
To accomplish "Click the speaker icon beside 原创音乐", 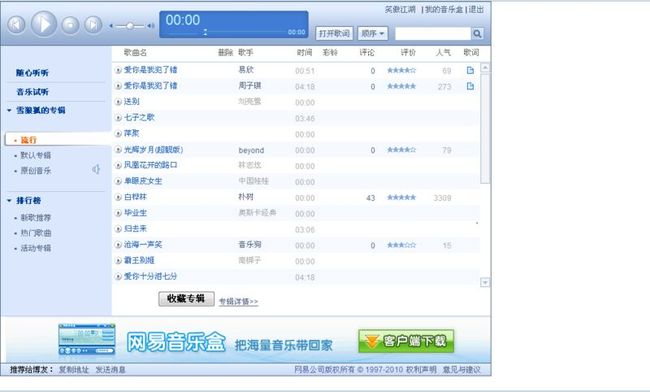I will tap(96, 169).
